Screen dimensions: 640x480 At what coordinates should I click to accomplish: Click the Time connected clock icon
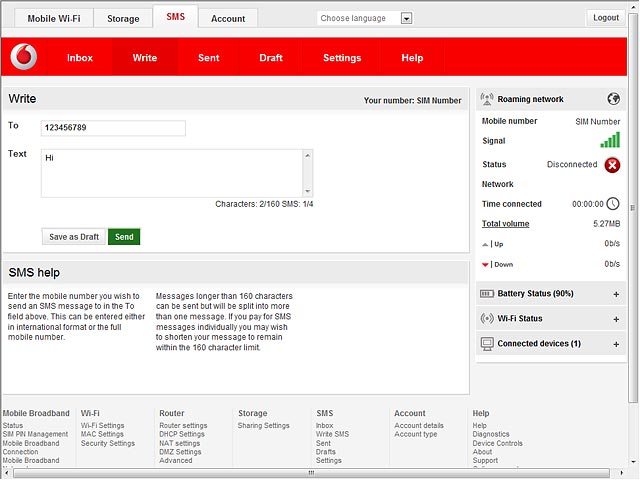(x=613, y=204)
